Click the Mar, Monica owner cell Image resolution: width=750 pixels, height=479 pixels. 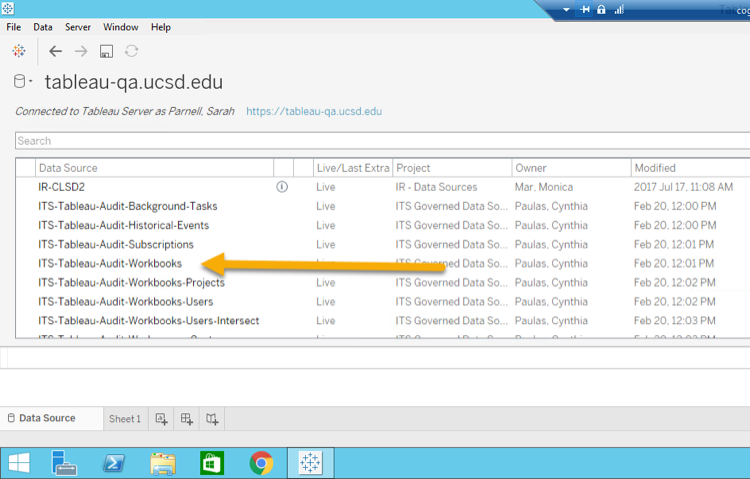click(544, 187)
